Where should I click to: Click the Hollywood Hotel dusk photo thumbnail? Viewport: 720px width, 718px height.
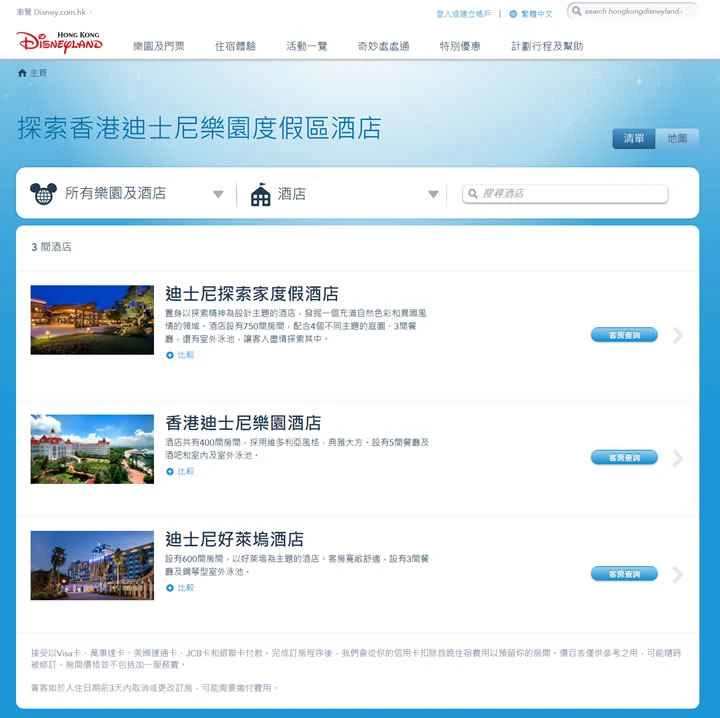pos(92,565)
